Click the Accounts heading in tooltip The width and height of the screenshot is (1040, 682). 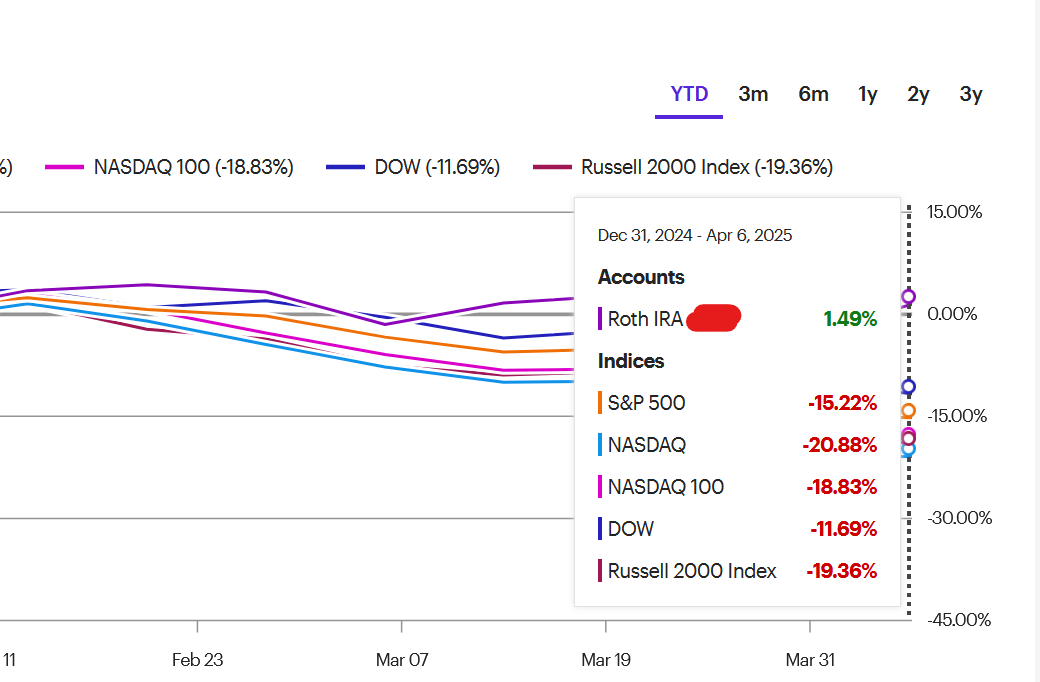tap(641, 277)
